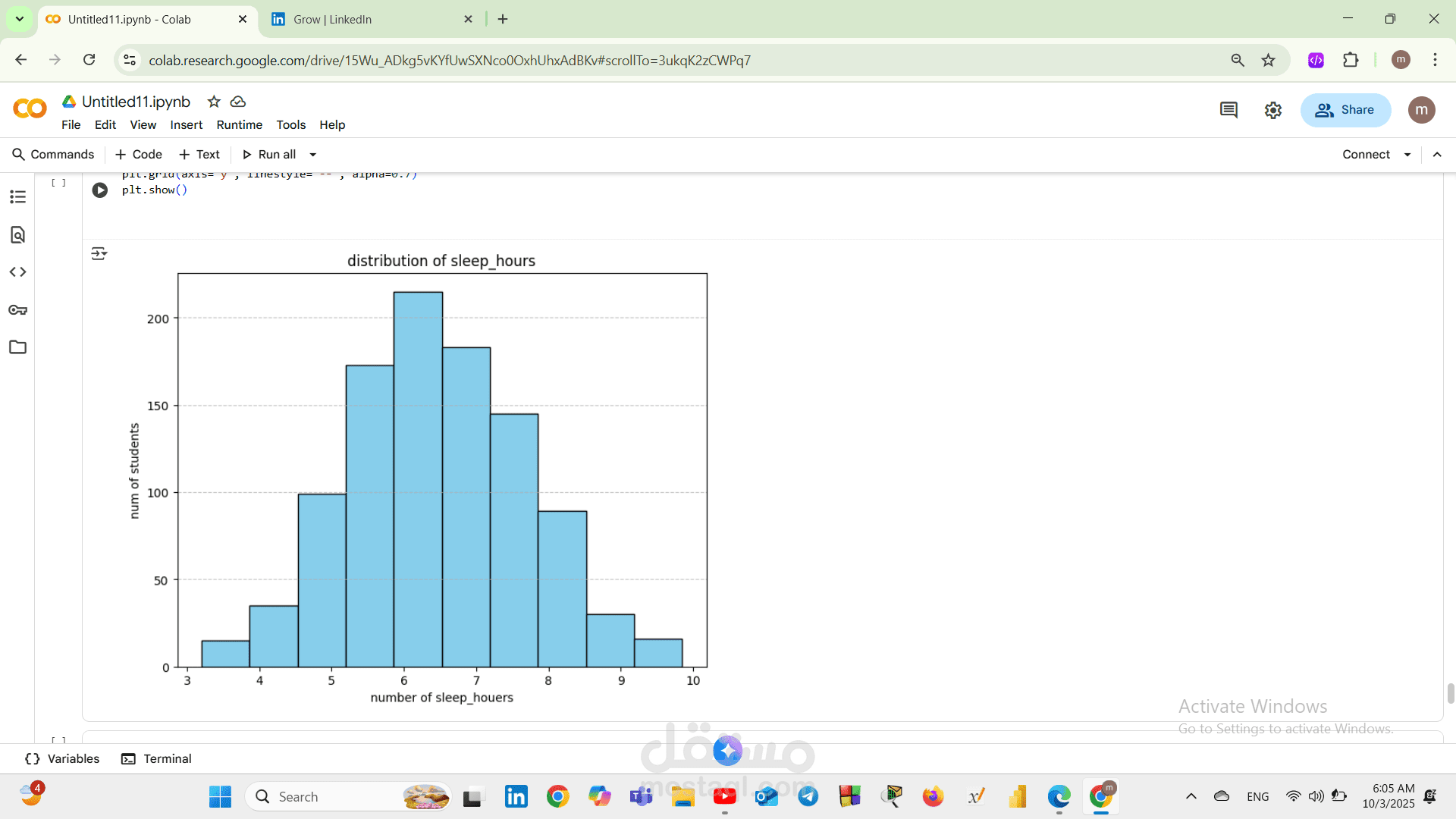1456x819 pixels.
Task: Open the Find and replace panel
Action: pos(17,235)
